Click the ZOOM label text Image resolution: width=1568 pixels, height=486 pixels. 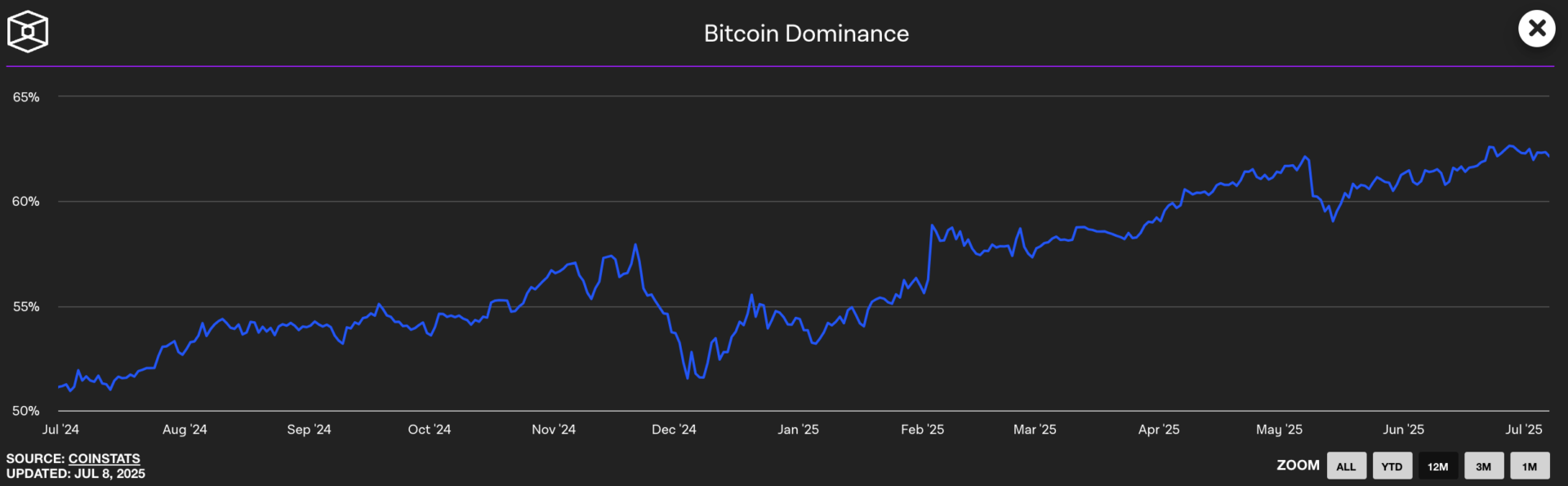[1298, 466]
